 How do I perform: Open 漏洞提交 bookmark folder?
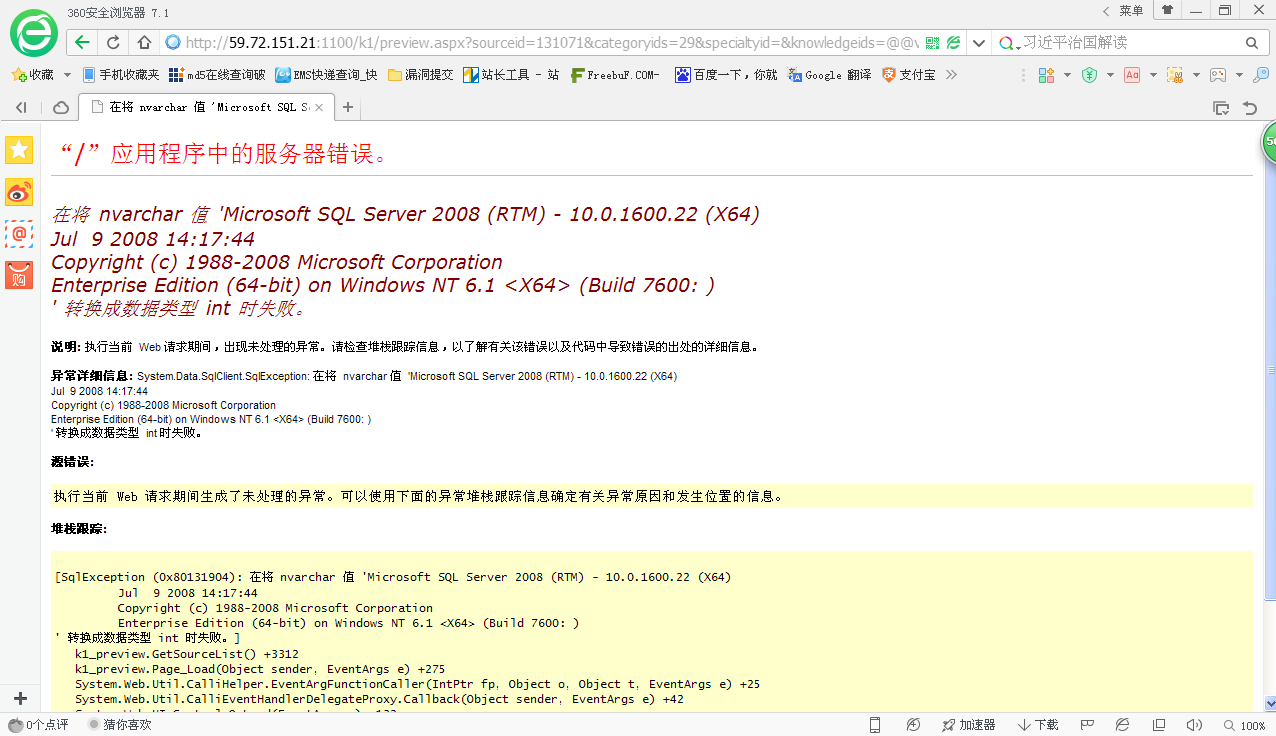point(420,75)
